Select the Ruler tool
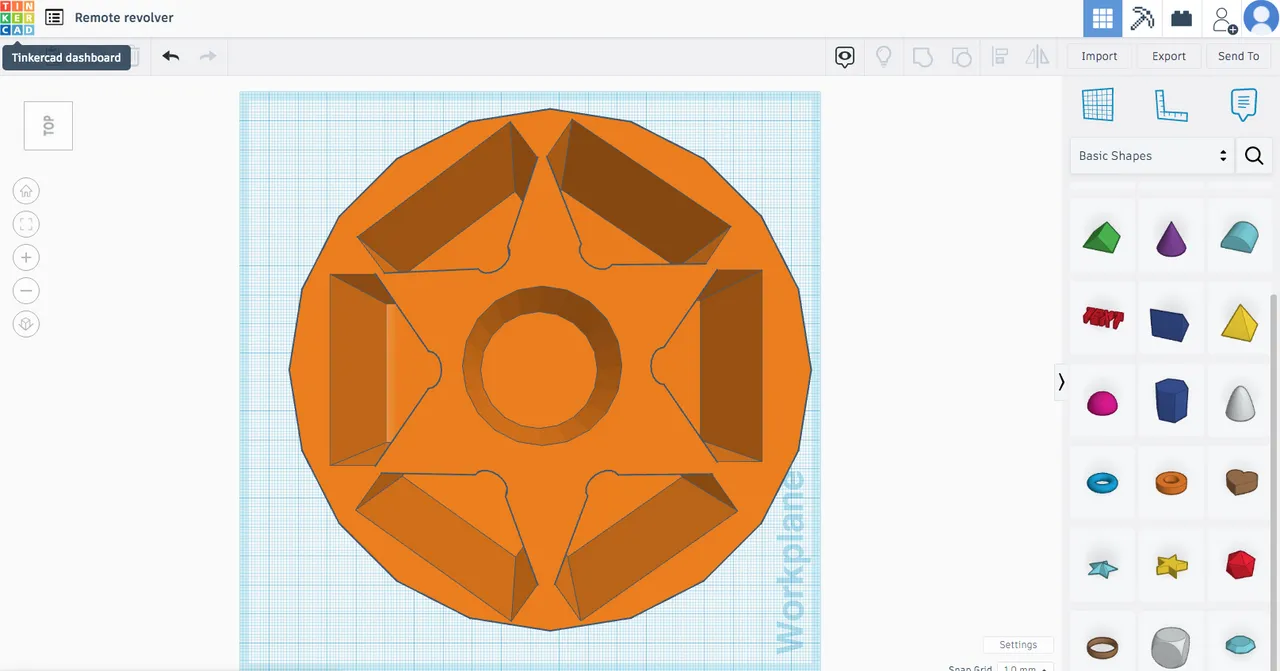Viewport: 1280px width, 671px height. [1171, 104]
